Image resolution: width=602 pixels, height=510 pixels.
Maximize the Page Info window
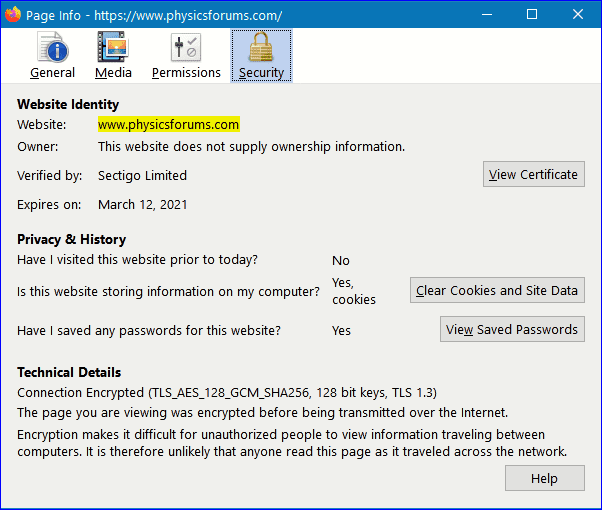click(x=531, y=14)
